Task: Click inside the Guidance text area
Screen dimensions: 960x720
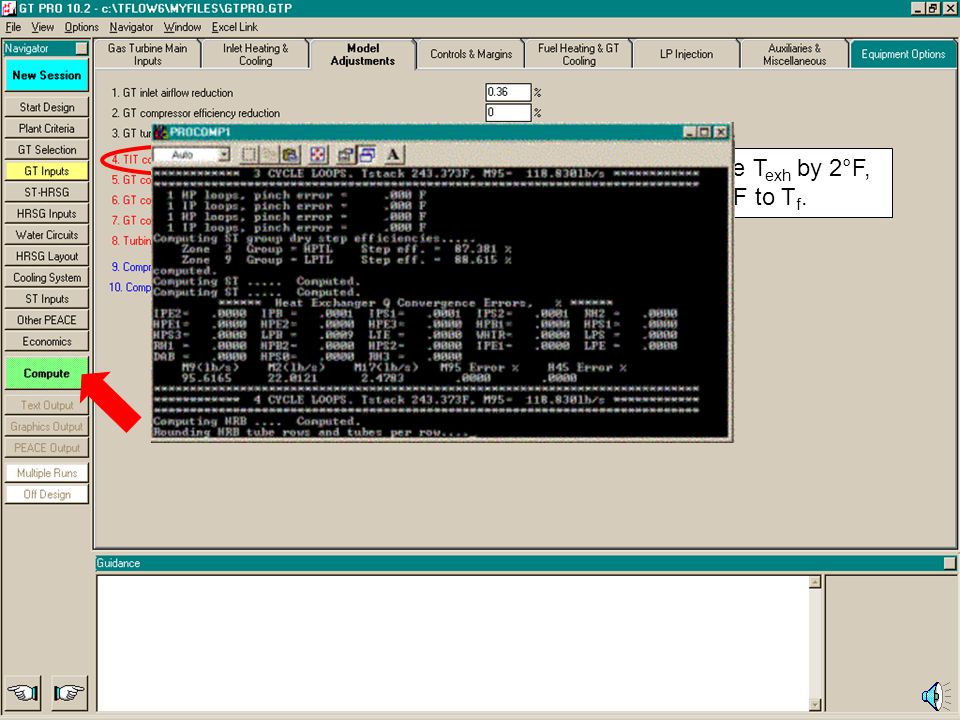Action: 452,643
